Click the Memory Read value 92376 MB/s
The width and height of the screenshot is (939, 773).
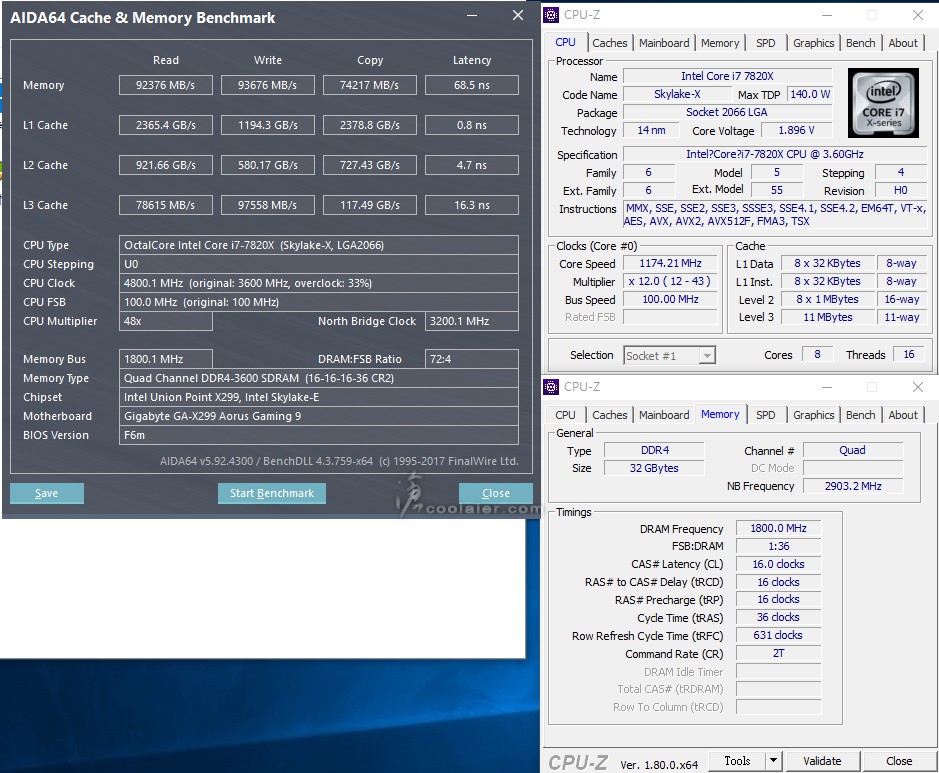pos(166,85)
